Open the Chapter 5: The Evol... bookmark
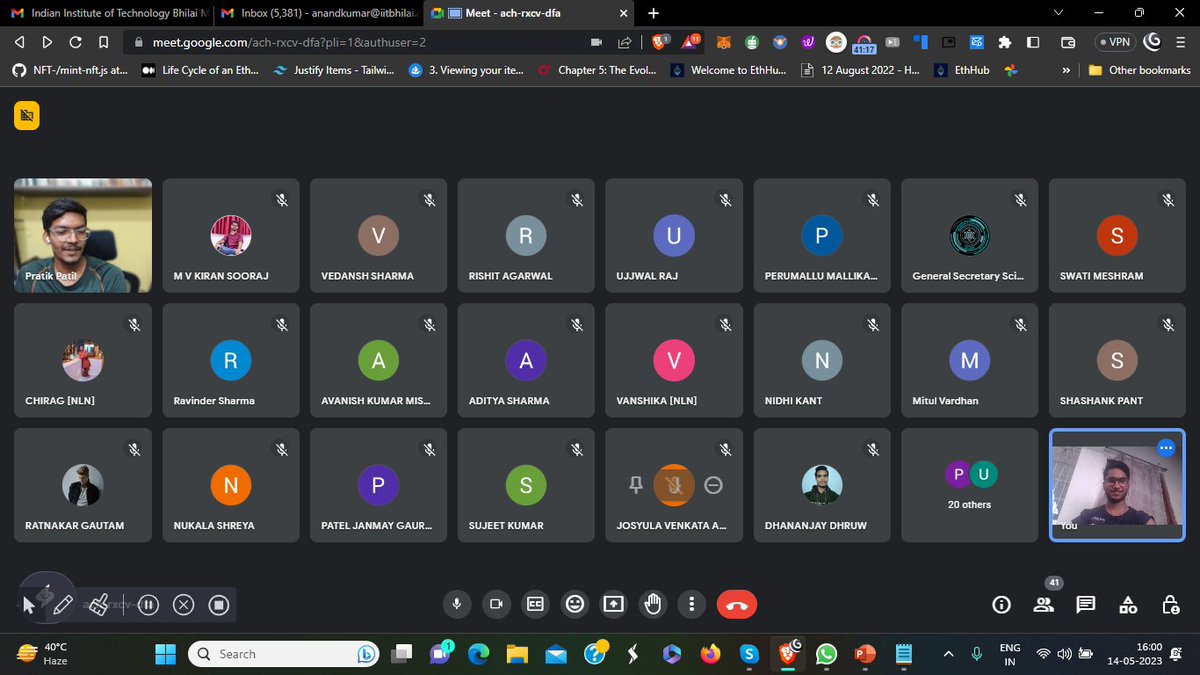Viewport: 1200px width, 675px height. 597,70
